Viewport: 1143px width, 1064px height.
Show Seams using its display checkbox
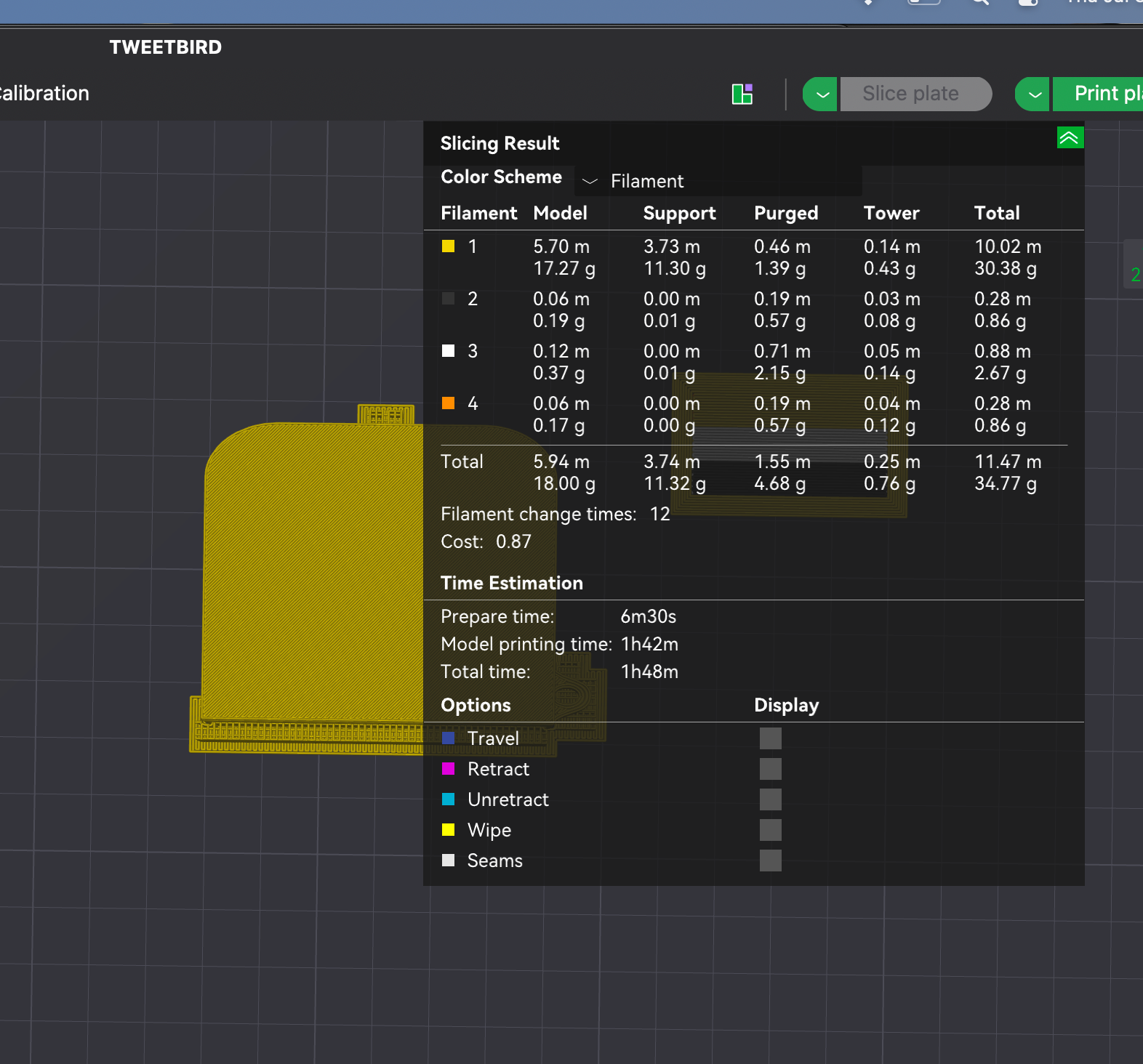coord(771,861)
